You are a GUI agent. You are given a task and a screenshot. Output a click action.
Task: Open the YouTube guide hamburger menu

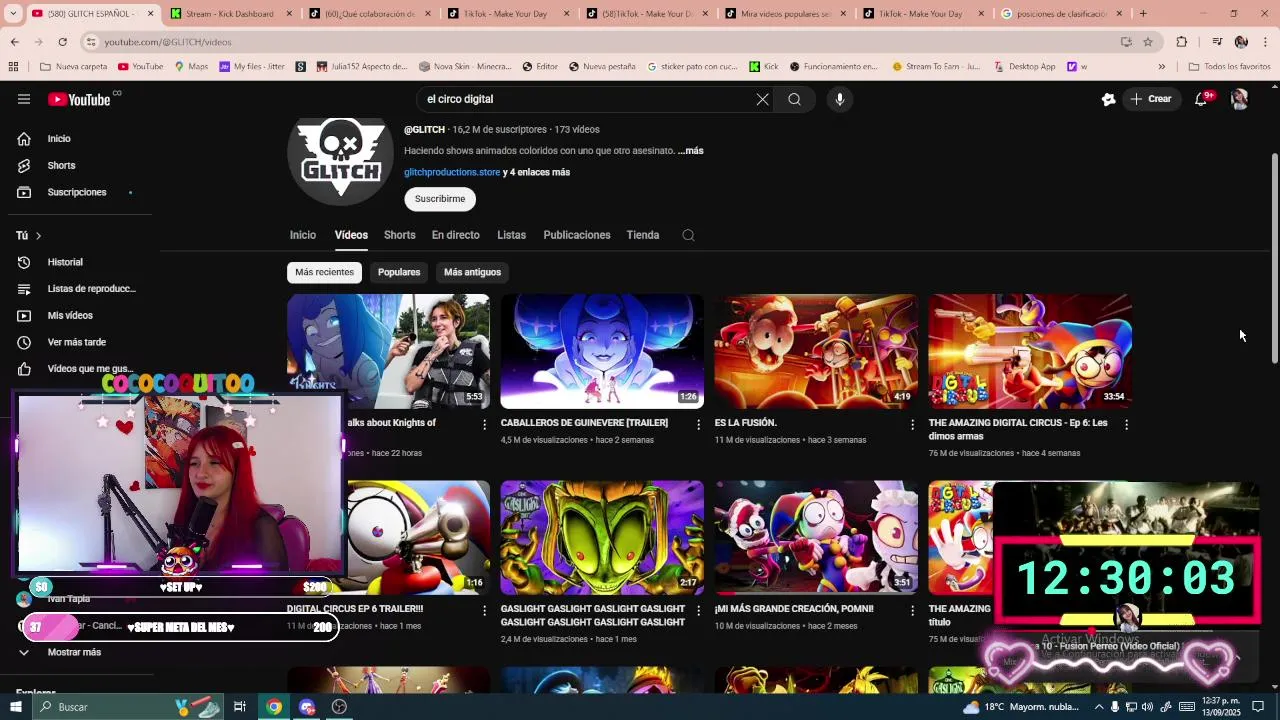click(x=24, y=99)
